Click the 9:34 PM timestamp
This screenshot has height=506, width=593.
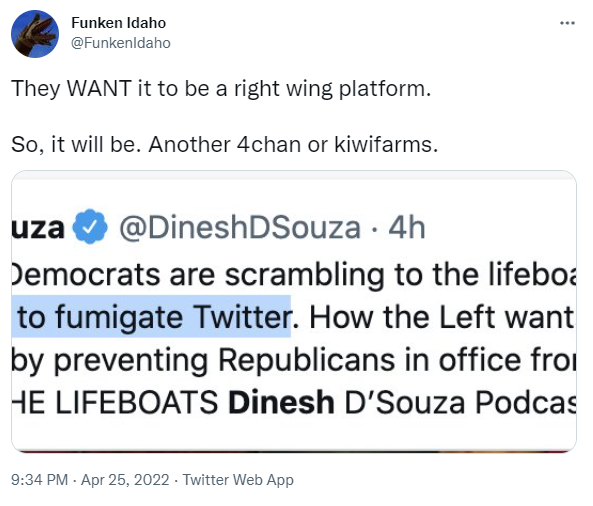coord(39,480)
